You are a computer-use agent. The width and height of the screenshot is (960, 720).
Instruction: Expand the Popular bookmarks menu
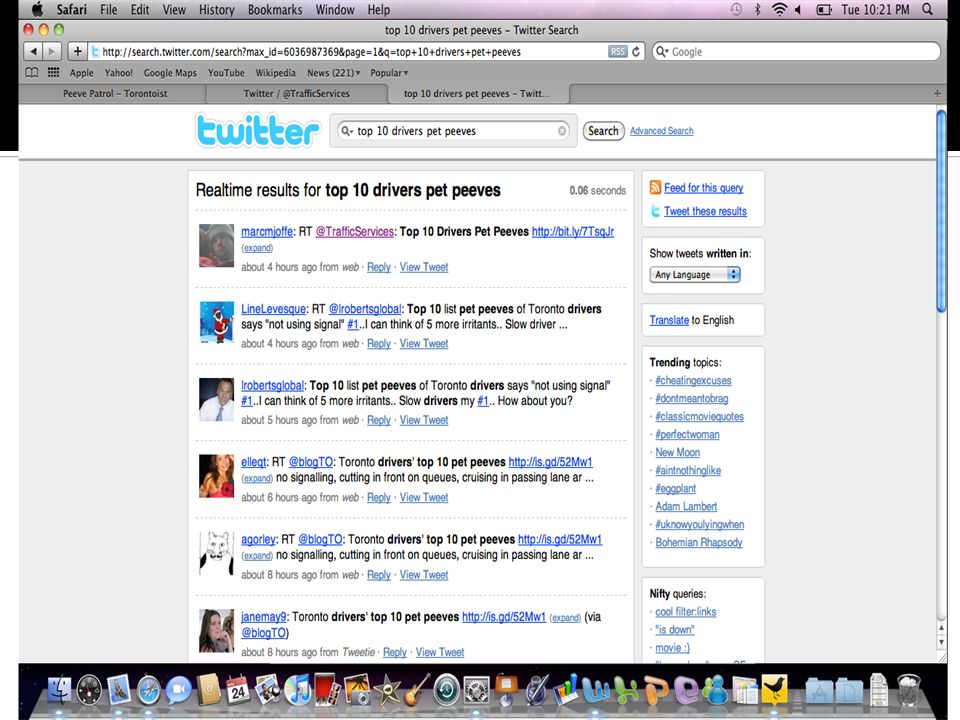pyautogui.click(x=389, y=73)
